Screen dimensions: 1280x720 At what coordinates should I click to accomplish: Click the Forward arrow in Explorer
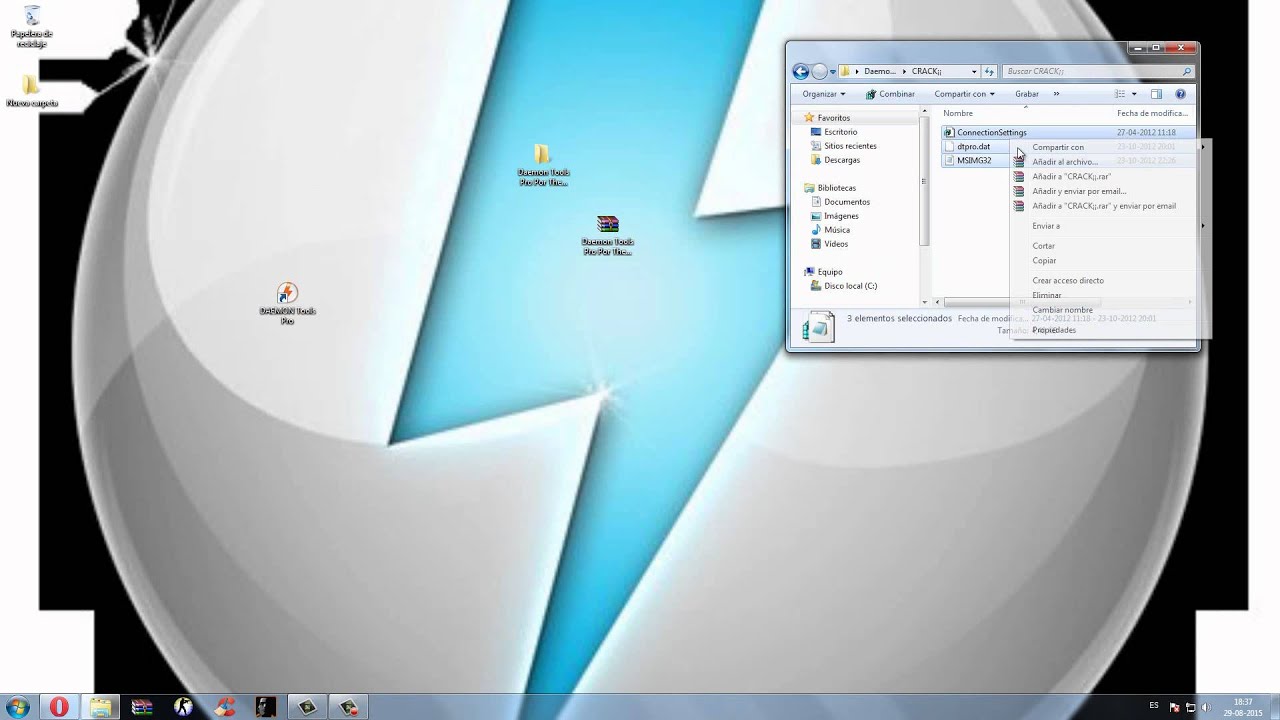pyautogui.click(x=820, y=71)
